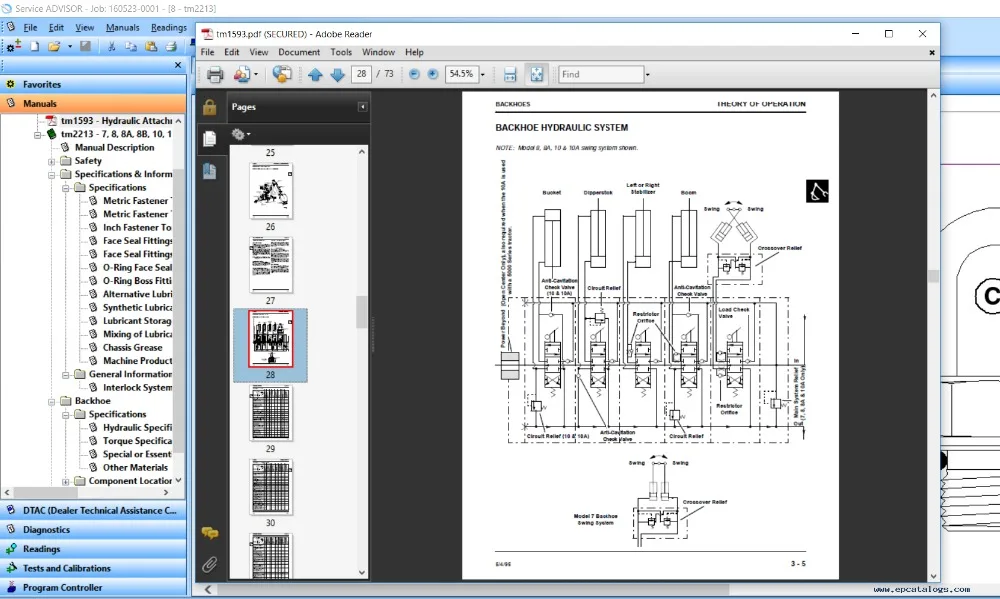
Task: Click the zoom in plus icon
Action: point(432,74)
